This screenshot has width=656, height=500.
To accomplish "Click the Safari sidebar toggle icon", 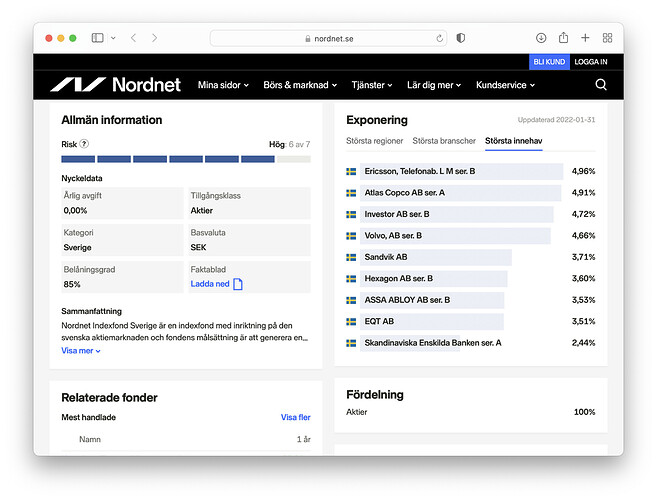I will click(x=97, y=38).
